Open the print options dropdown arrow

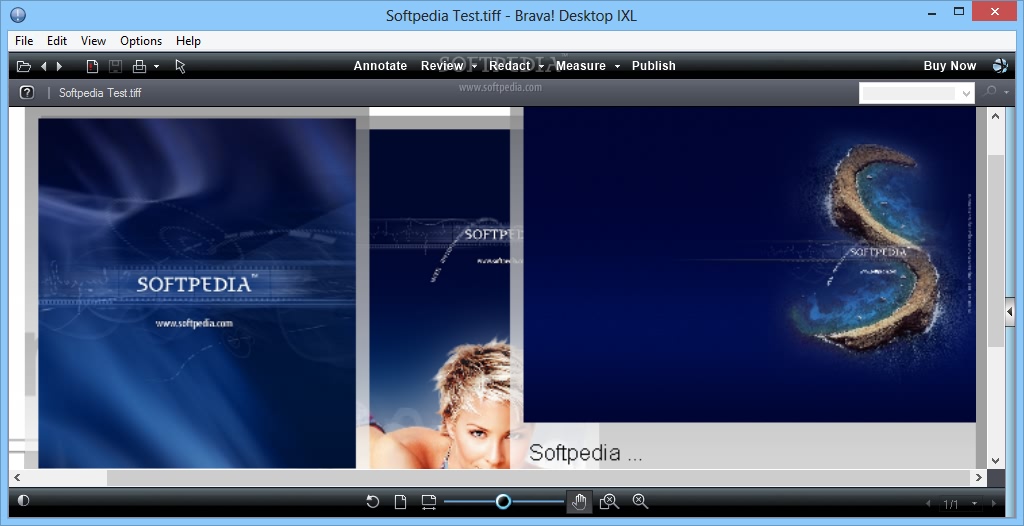(156, 66)
